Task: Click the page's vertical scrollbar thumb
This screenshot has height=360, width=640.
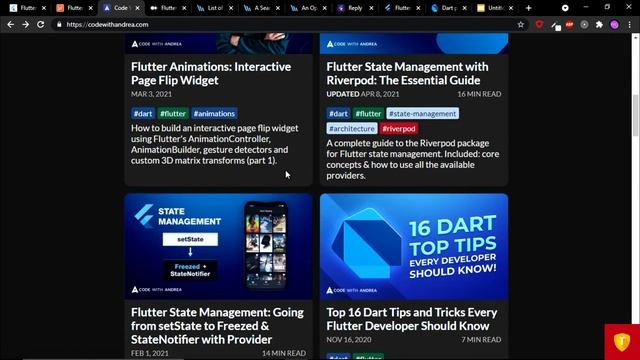Action: (x=636, y=116)
